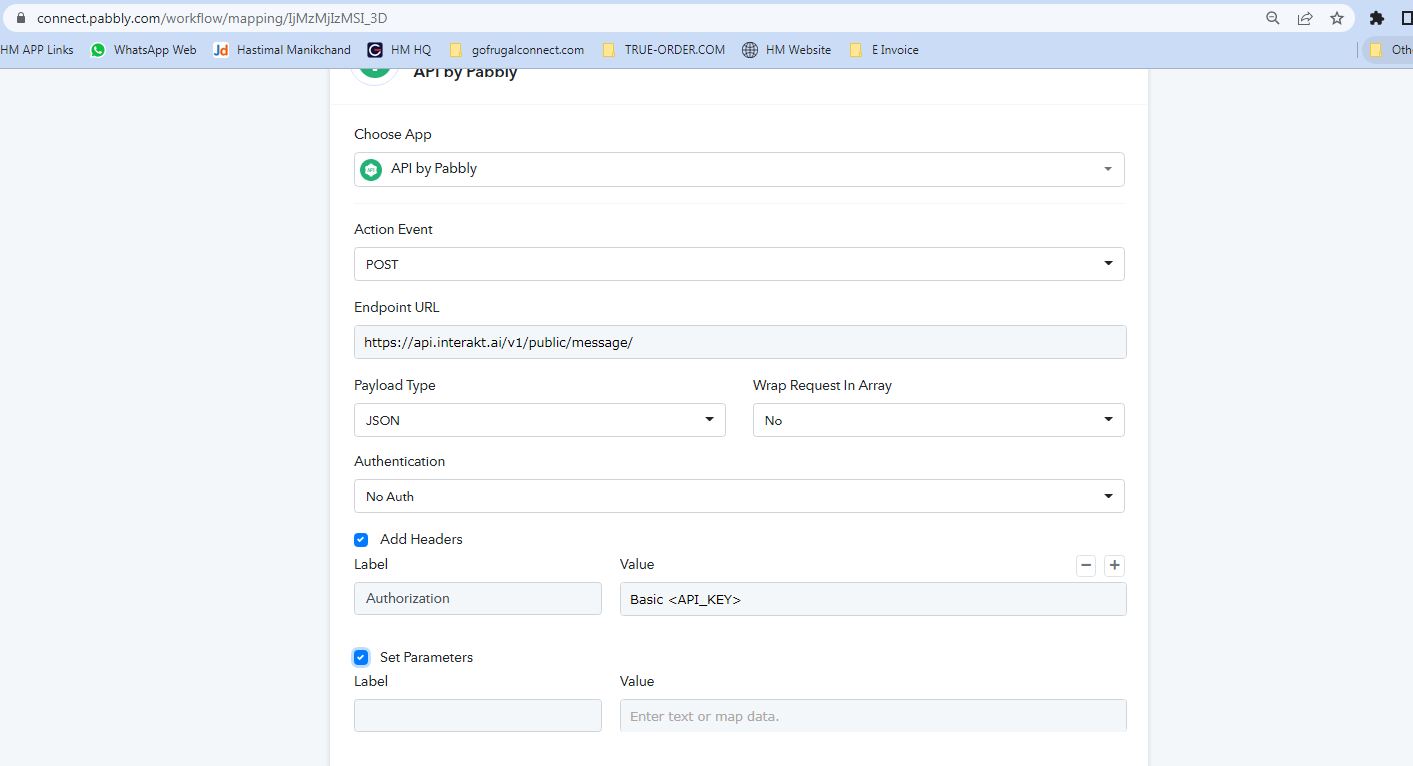This screenshot has height=766, width=1413.
Task: Click the lock icon in the address bar
Action: click(x=20, y=18)
